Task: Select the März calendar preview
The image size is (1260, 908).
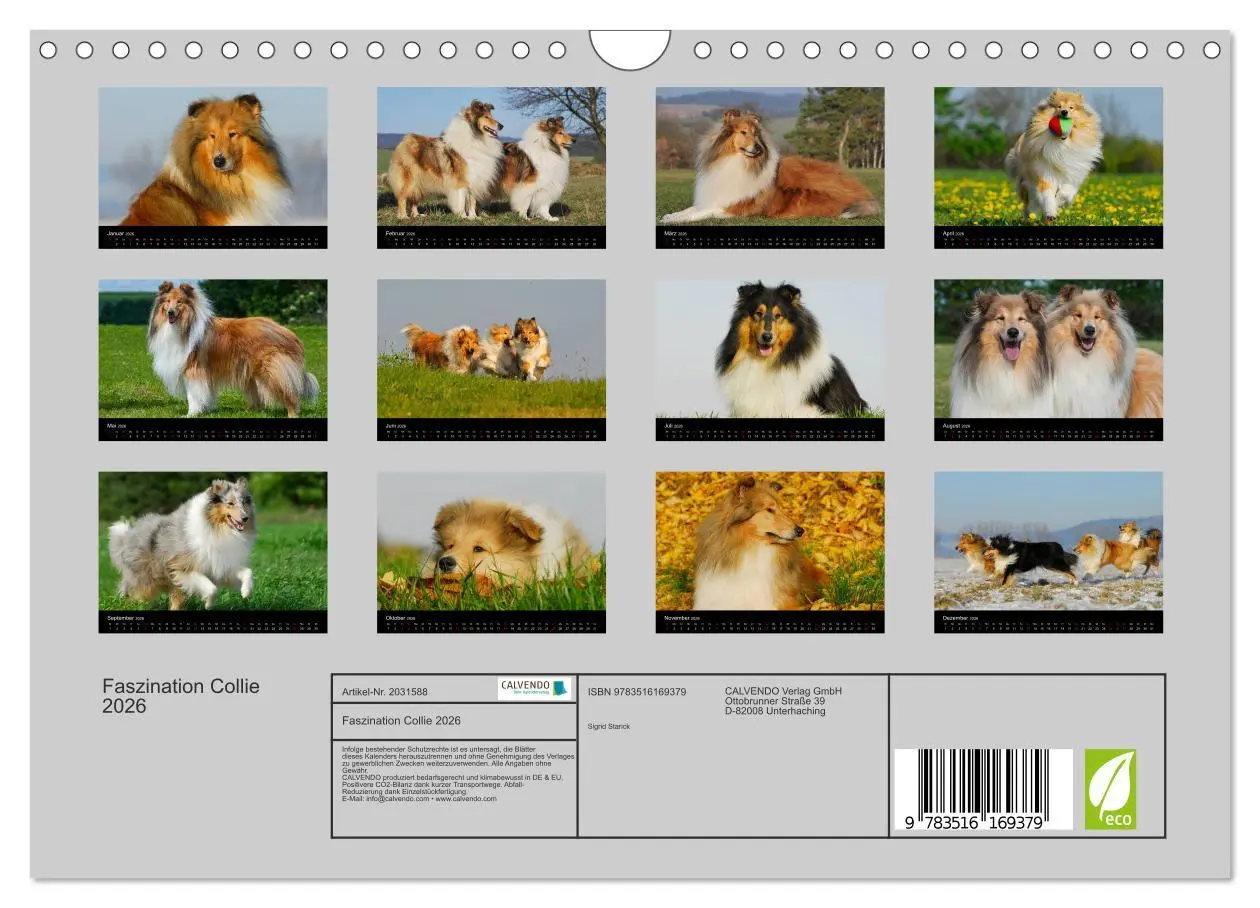Action: pos(770,163)
